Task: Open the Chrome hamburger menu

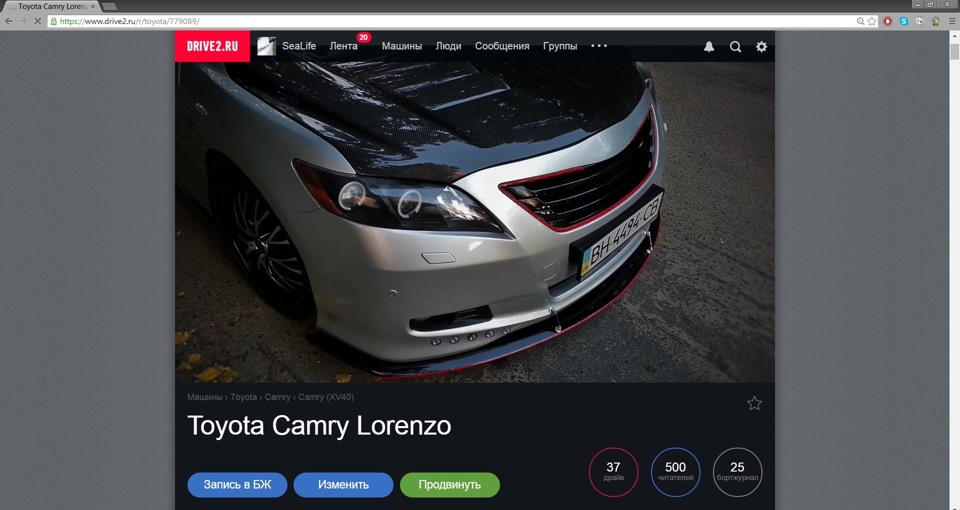Action: 951,21
